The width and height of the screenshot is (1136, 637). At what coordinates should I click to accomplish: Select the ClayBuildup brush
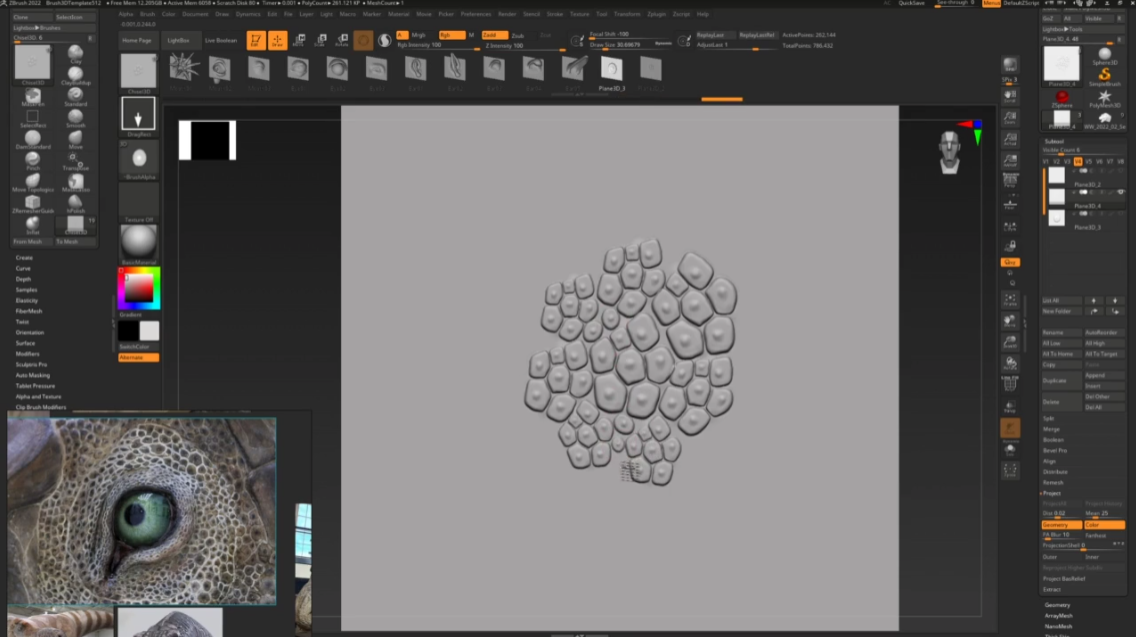coord(75,75)
